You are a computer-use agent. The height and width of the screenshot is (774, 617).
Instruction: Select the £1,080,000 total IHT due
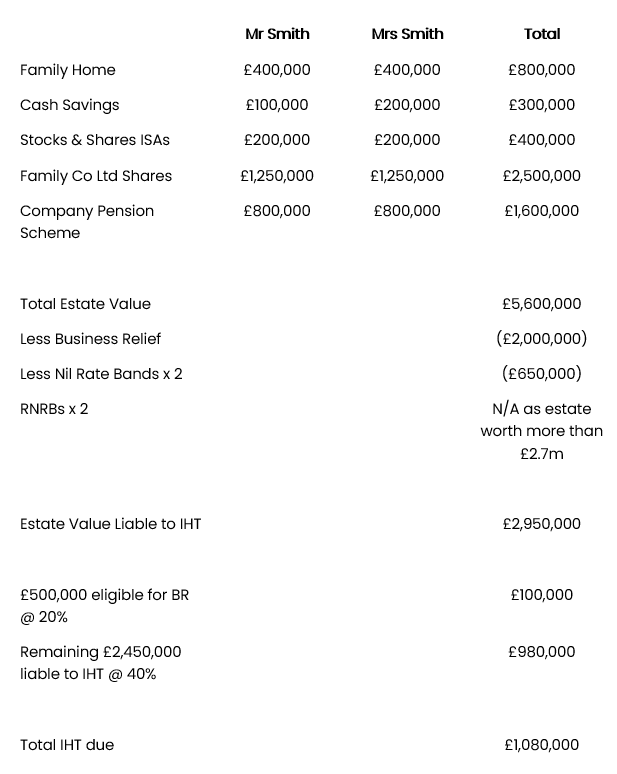(542, 744)
